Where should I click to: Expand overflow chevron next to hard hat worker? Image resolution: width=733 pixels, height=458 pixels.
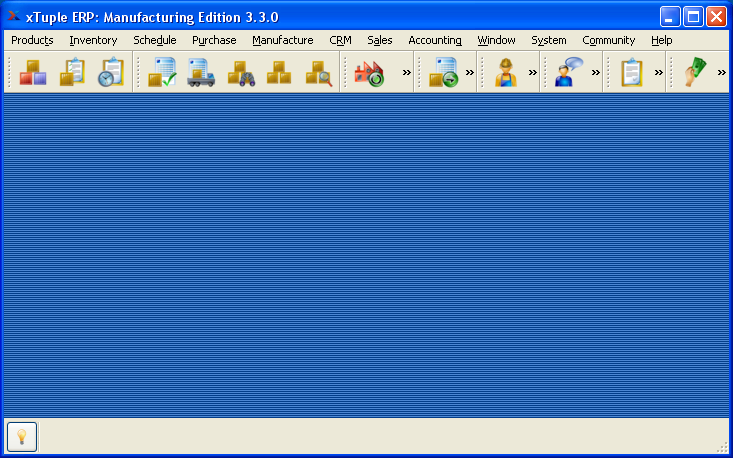tap(533, 72)
